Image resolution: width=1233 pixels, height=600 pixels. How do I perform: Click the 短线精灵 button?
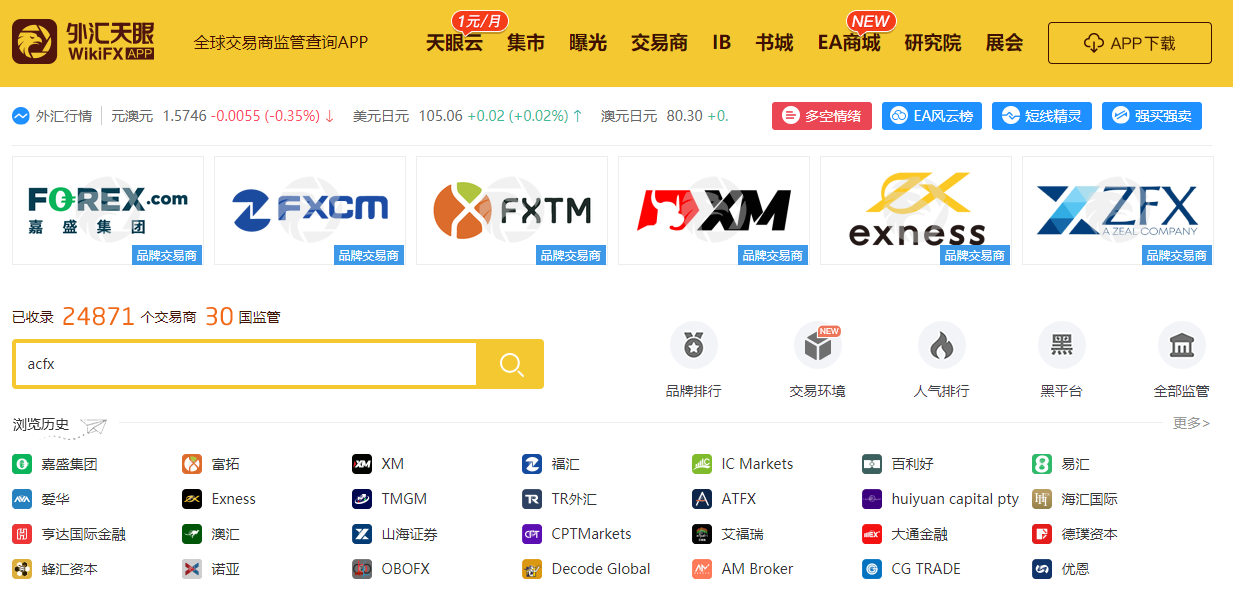tap(1042, 116)
